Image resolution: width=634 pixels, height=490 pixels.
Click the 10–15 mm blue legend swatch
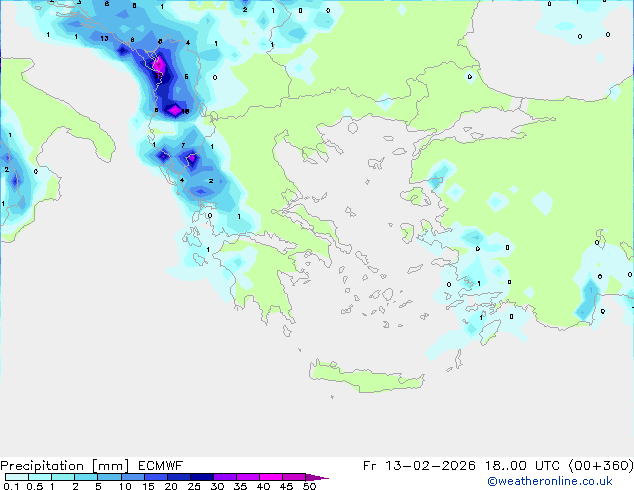[x=133, y=477]
